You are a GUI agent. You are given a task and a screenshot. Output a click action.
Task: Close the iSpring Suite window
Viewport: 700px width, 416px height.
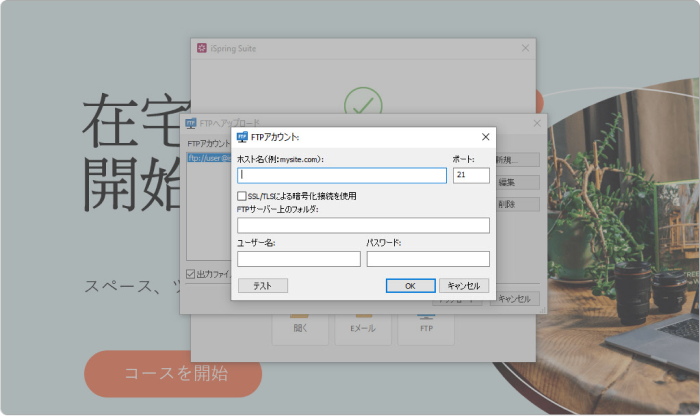(525, 48)
